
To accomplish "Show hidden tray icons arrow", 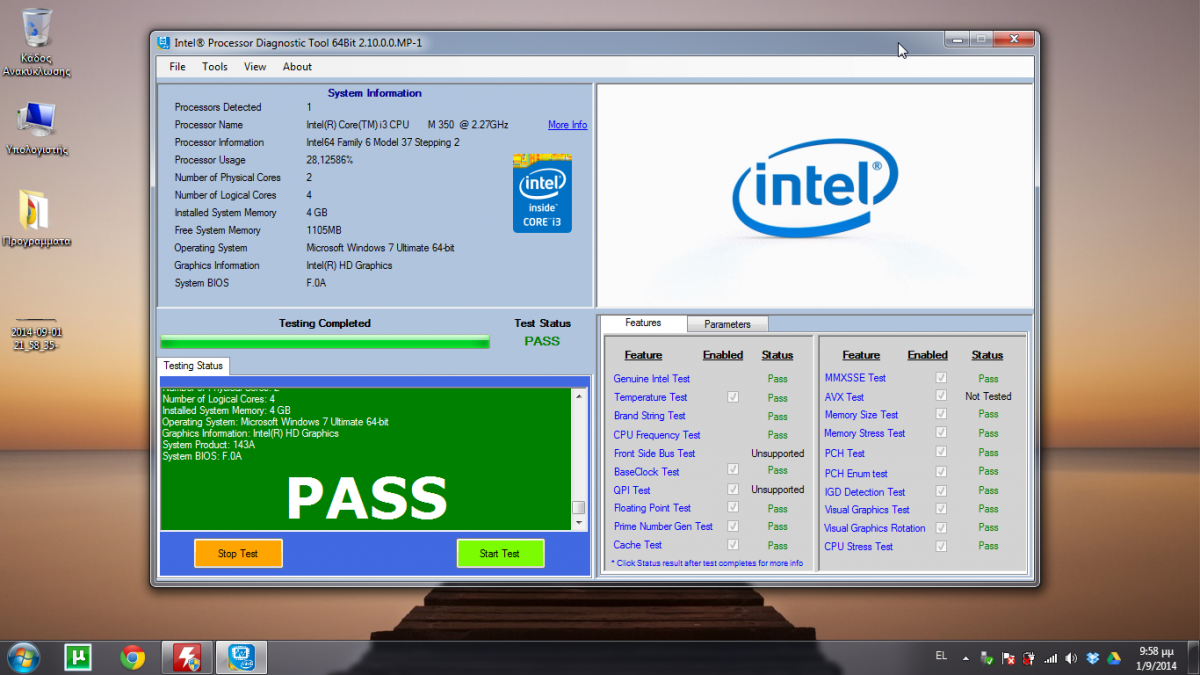I will [x=966, y=659].
